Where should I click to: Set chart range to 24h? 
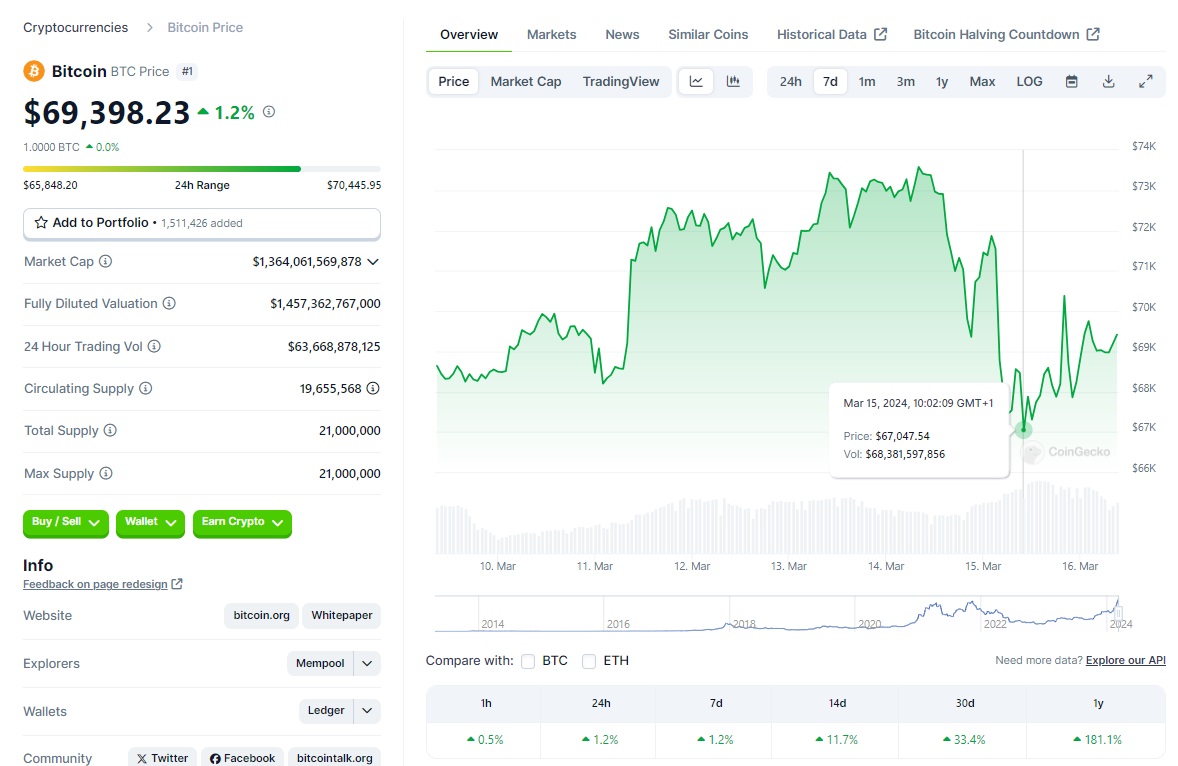click(790, 81)
